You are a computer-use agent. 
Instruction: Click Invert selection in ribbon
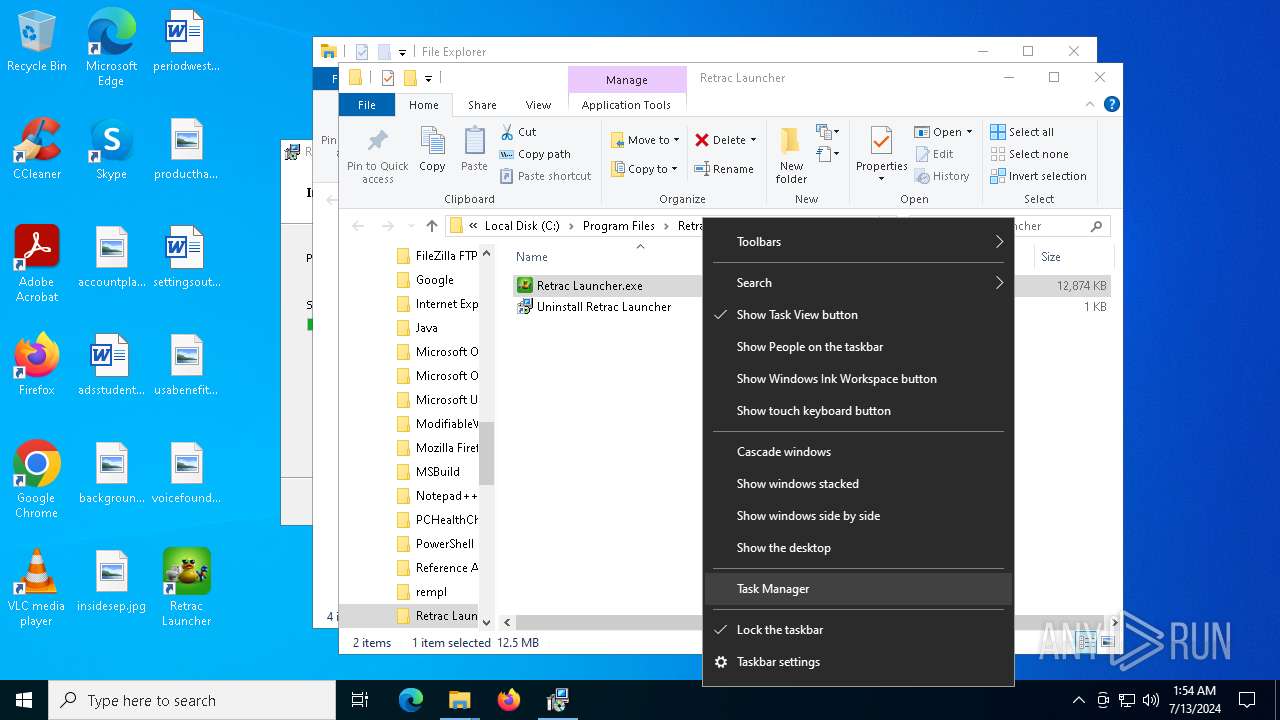1037,176
